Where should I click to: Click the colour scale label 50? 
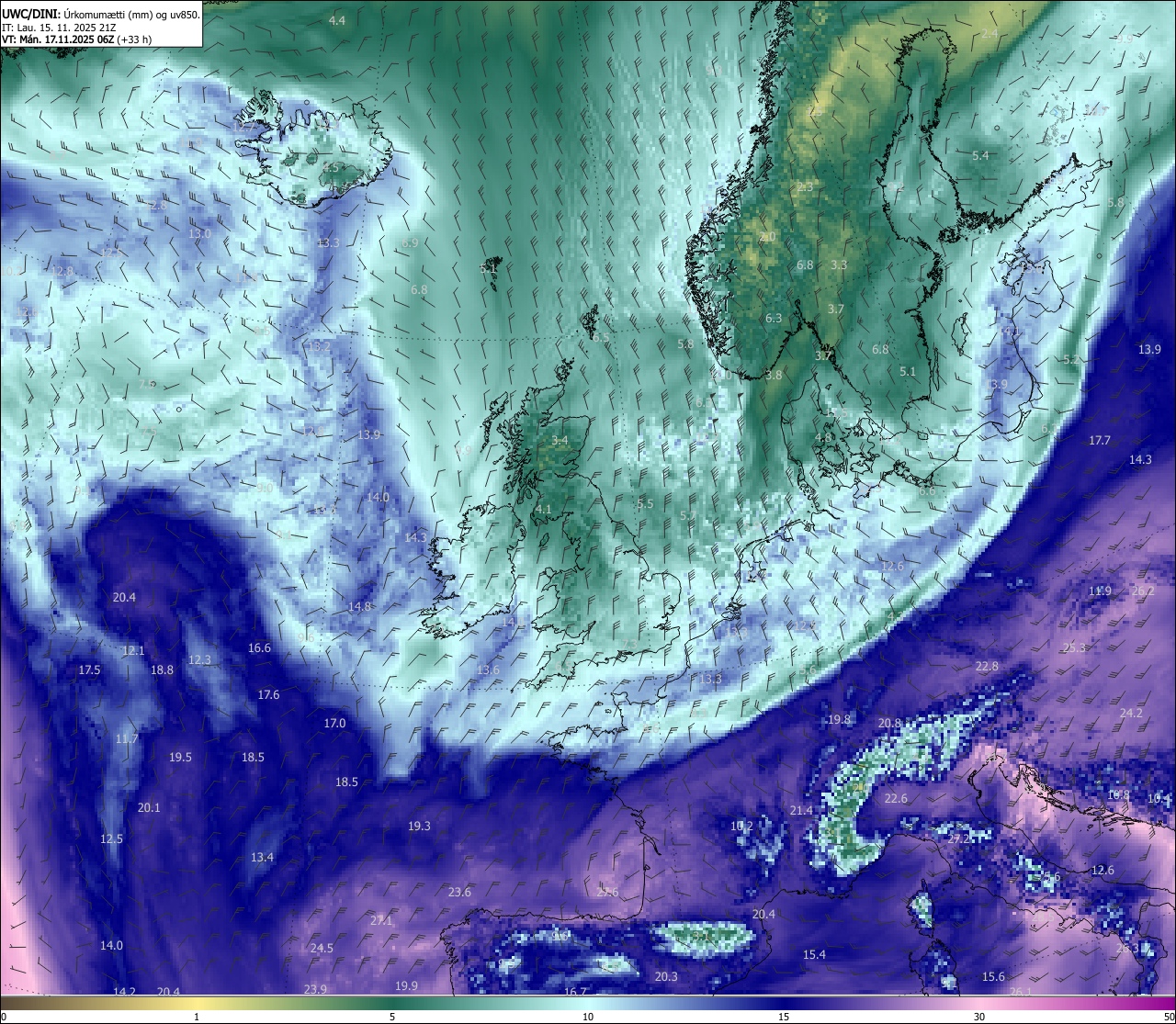[1169, 1017]
